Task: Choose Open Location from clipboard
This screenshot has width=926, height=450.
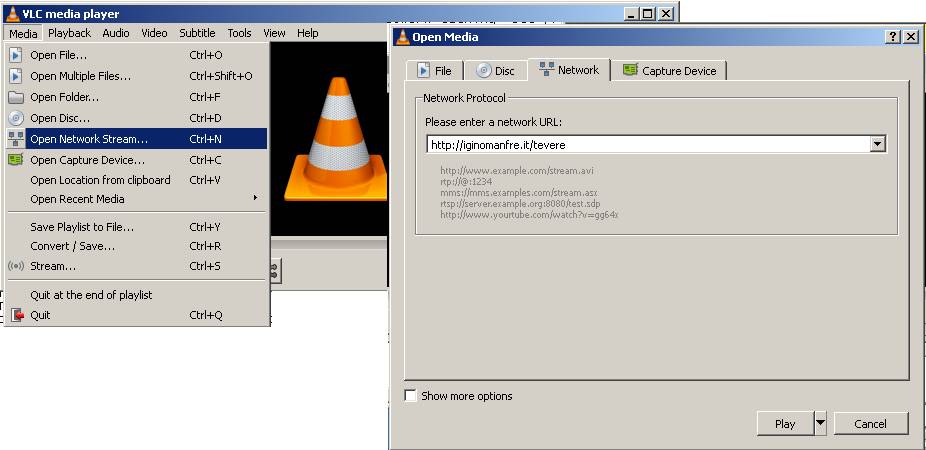Action: [x=136, y=180]
